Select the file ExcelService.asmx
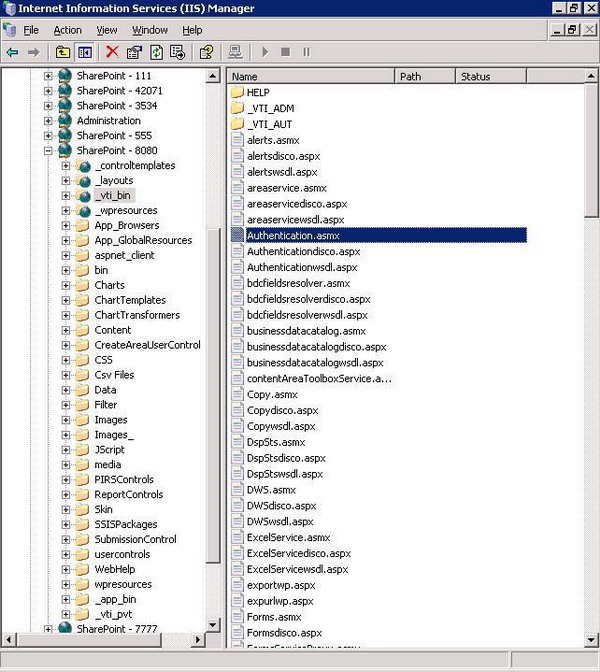The height and width of the screenshot is (672, 600). coord(288,537)
